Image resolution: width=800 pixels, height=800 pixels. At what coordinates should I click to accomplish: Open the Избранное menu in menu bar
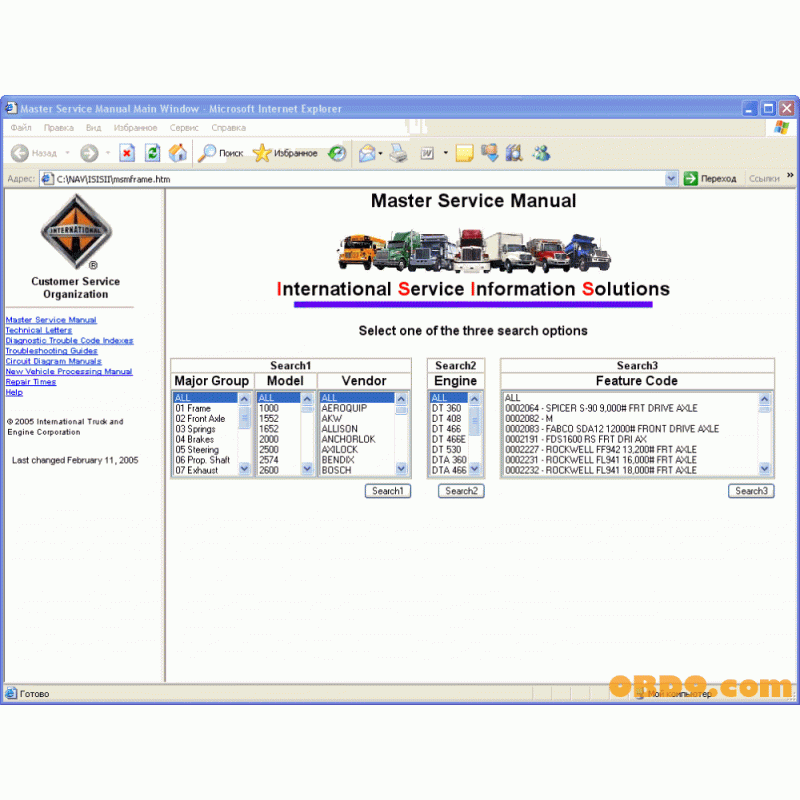[135, 128]
